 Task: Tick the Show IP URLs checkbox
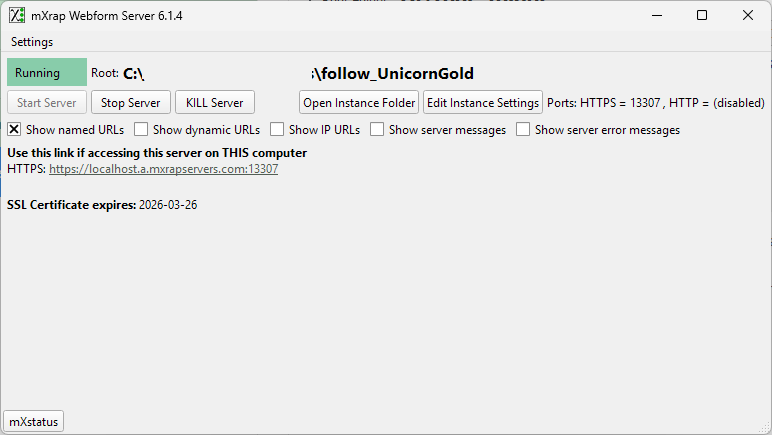coord(277,130)
